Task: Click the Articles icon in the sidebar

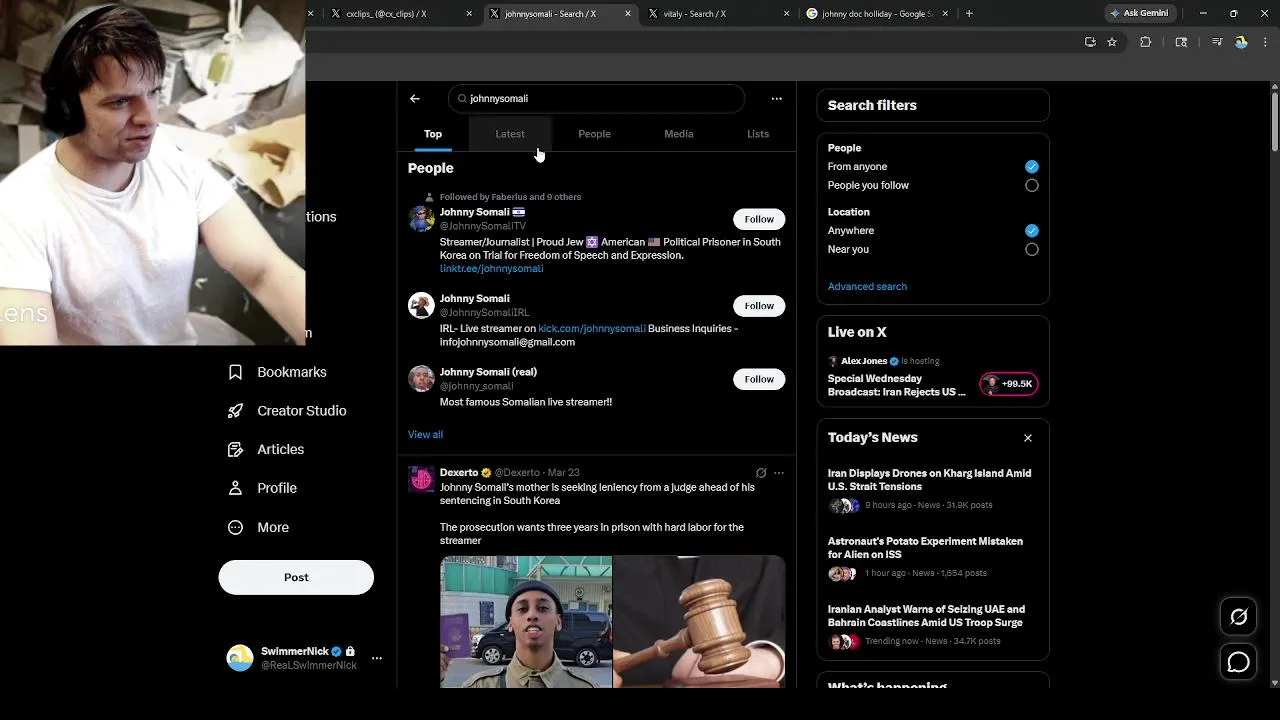Action: (235, 450)
